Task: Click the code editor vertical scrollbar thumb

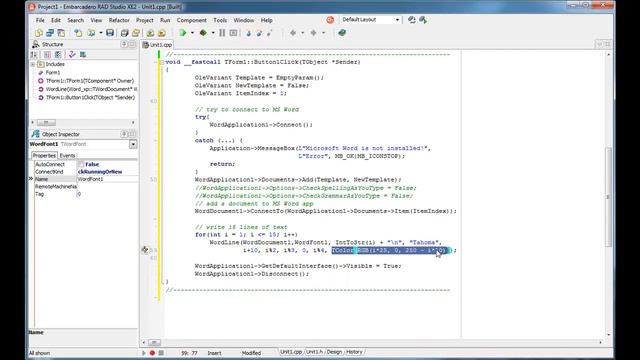Action: coord(608,197)
